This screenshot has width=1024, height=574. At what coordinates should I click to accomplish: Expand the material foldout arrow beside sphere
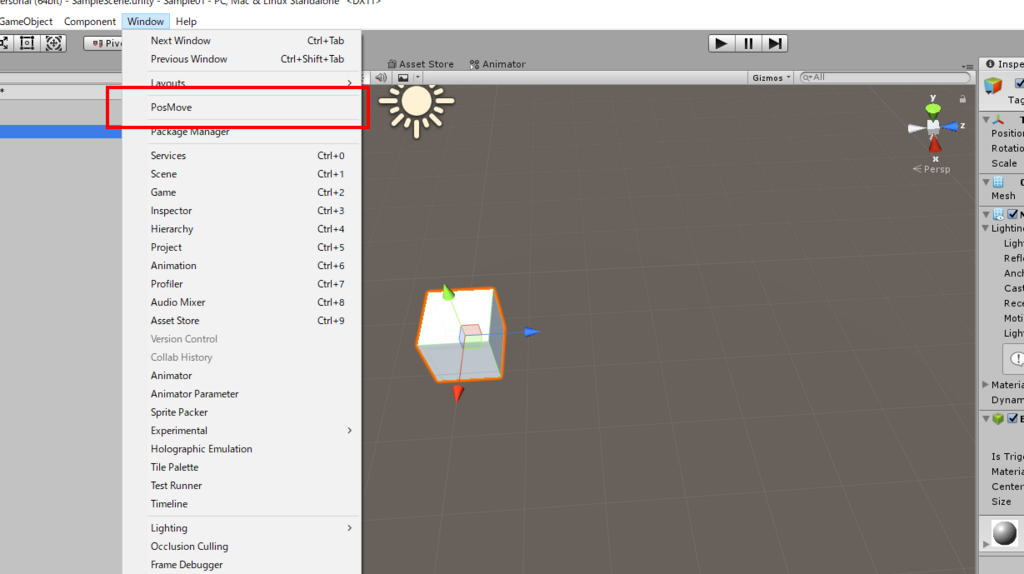[x=985, y=543]
